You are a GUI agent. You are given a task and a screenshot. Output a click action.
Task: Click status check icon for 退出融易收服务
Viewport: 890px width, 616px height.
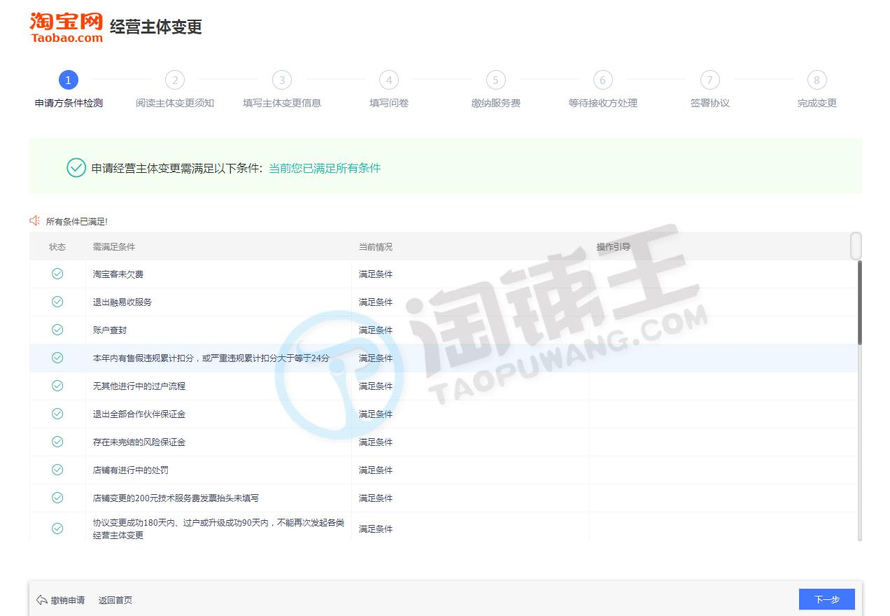(57, 301)
